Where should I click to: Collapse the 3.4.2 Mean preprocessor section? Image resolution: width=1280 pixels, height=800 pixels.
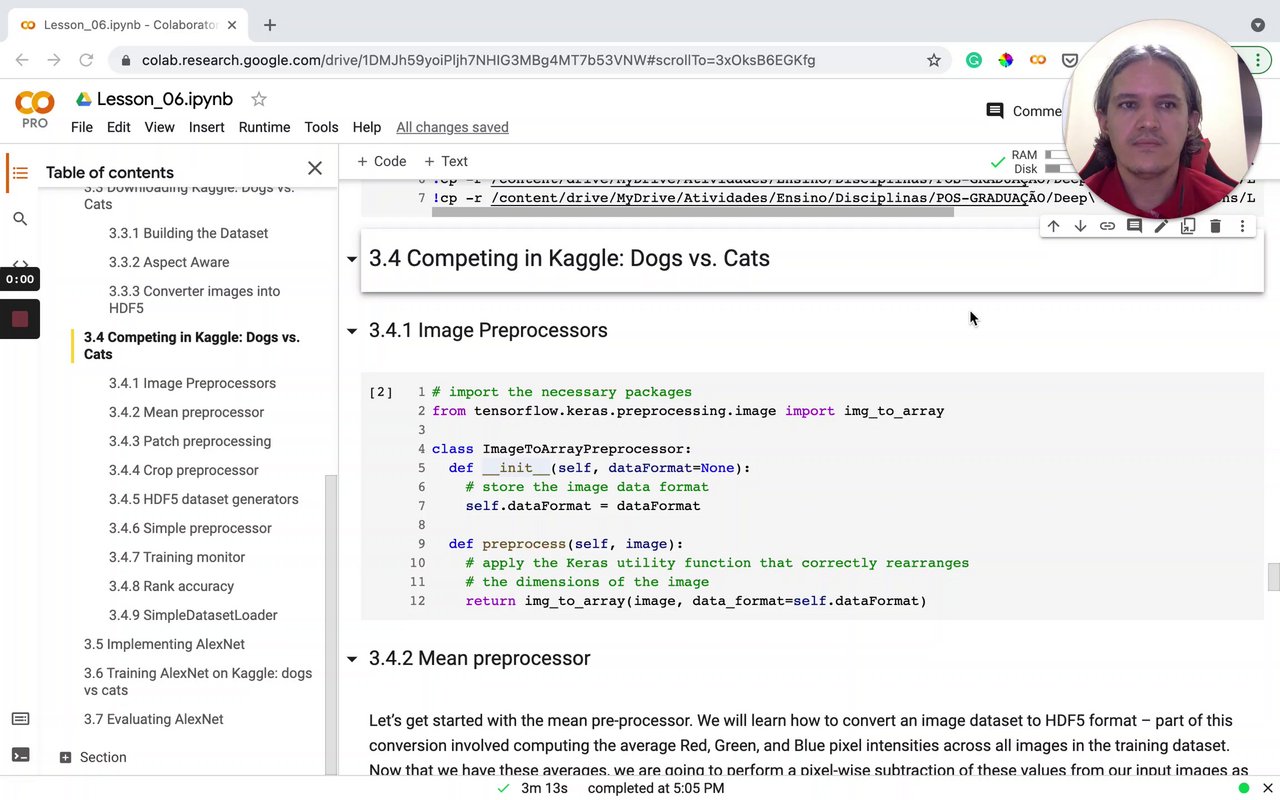pos(351,659)
